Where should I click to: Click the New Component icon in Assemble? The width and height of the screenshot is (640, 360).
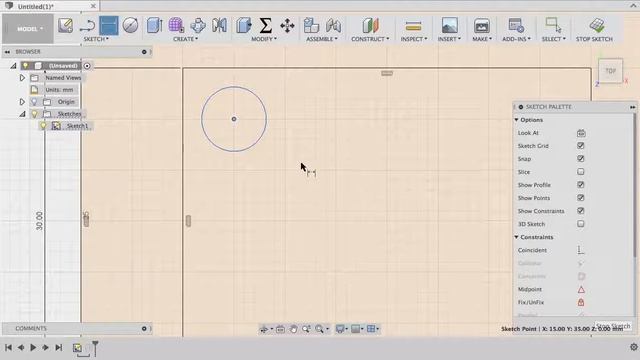click(x=311, y=25)
